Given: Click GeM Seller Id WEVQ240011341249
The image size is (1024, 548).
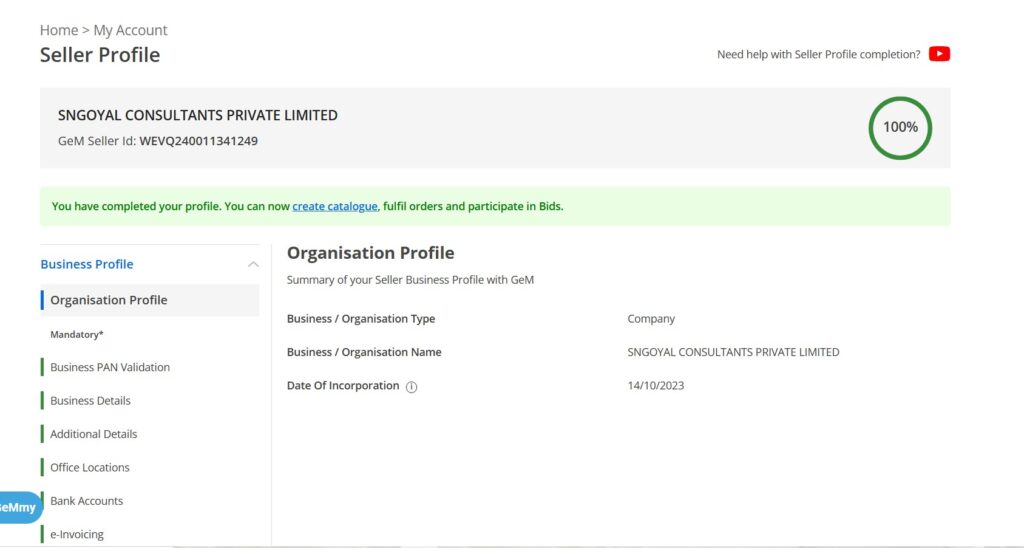Looking at the screenshot, I should 157,141.
